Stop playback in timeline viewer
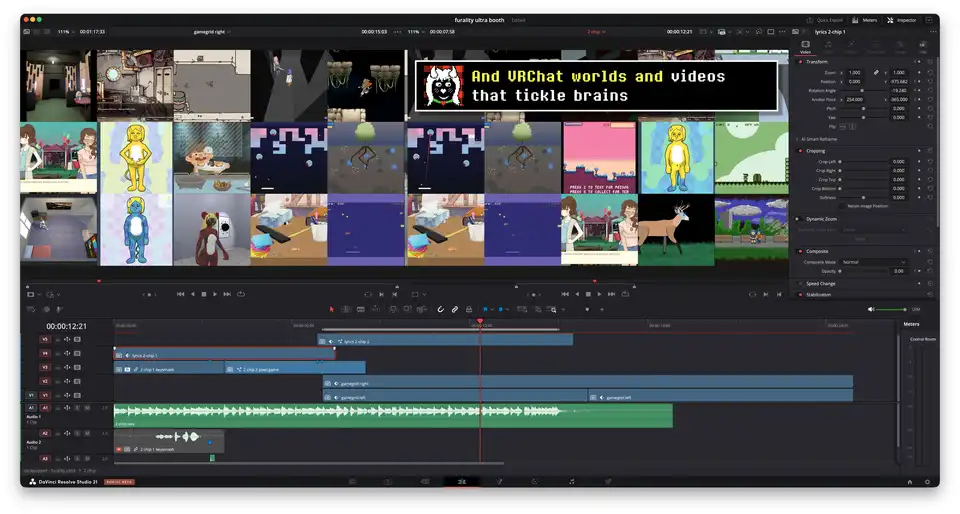The image size is (960, 514). coord(588,294)
